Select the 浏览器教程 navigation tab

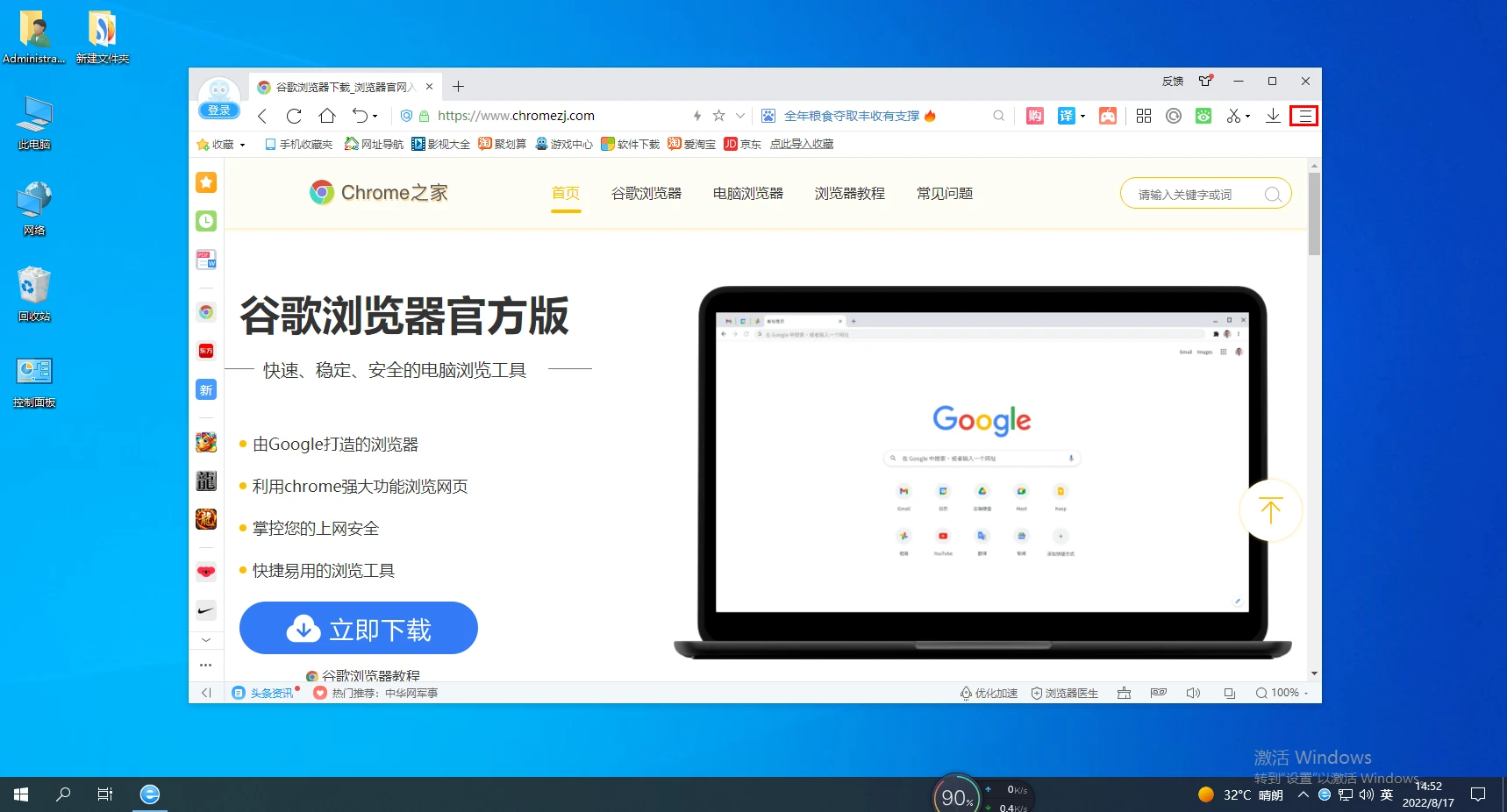(x=850, y=194)
